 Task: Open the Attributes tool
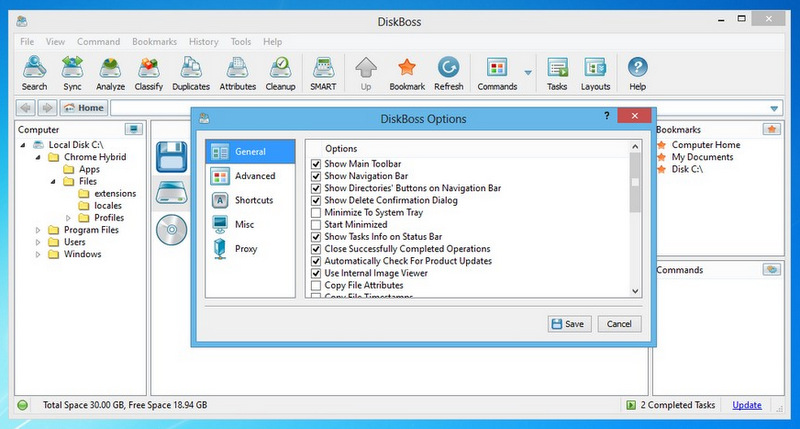(238, 73)
